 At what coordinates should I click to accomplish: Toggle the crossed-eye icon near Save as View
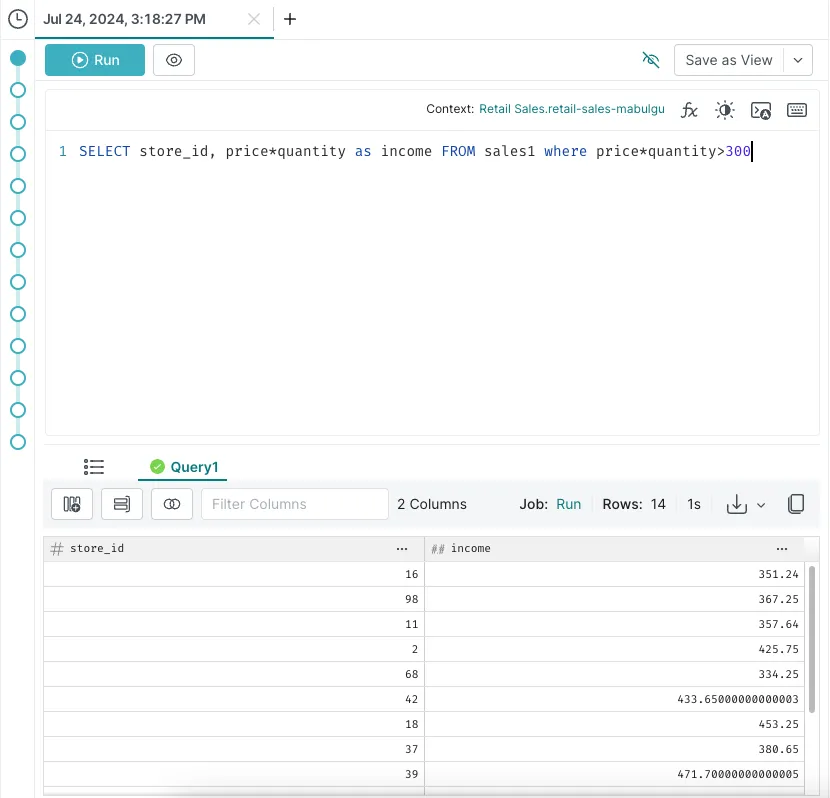[x=651, y=60]
